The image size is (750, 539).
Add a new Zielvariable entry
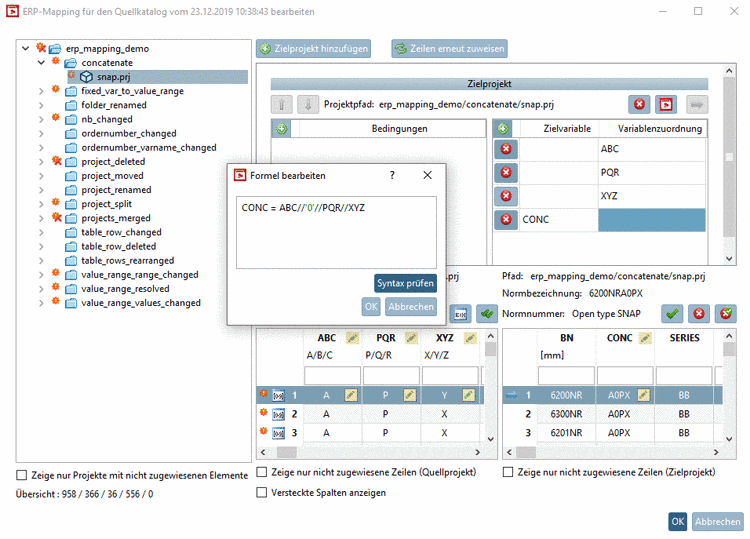pos(503,129)
